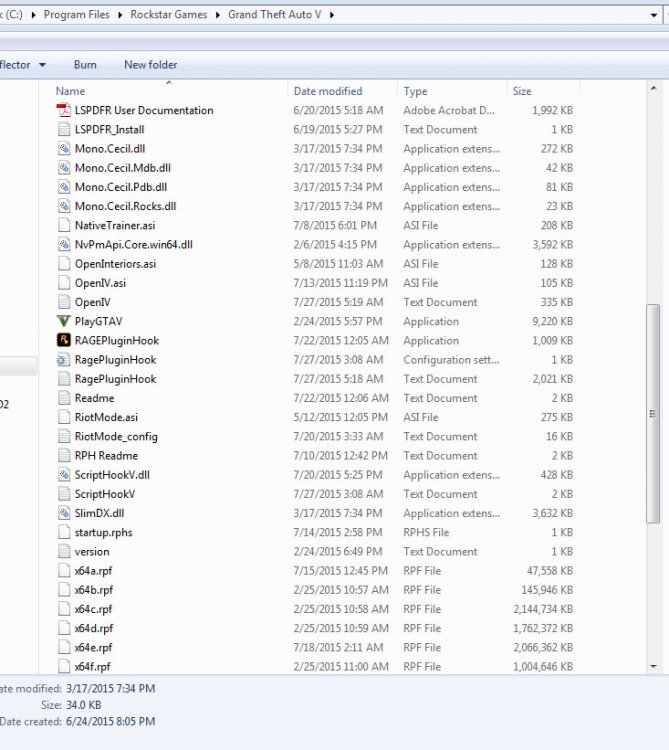Select the RagePluginHook text document row
Screen dimensions: 669x750
point(315,379)
